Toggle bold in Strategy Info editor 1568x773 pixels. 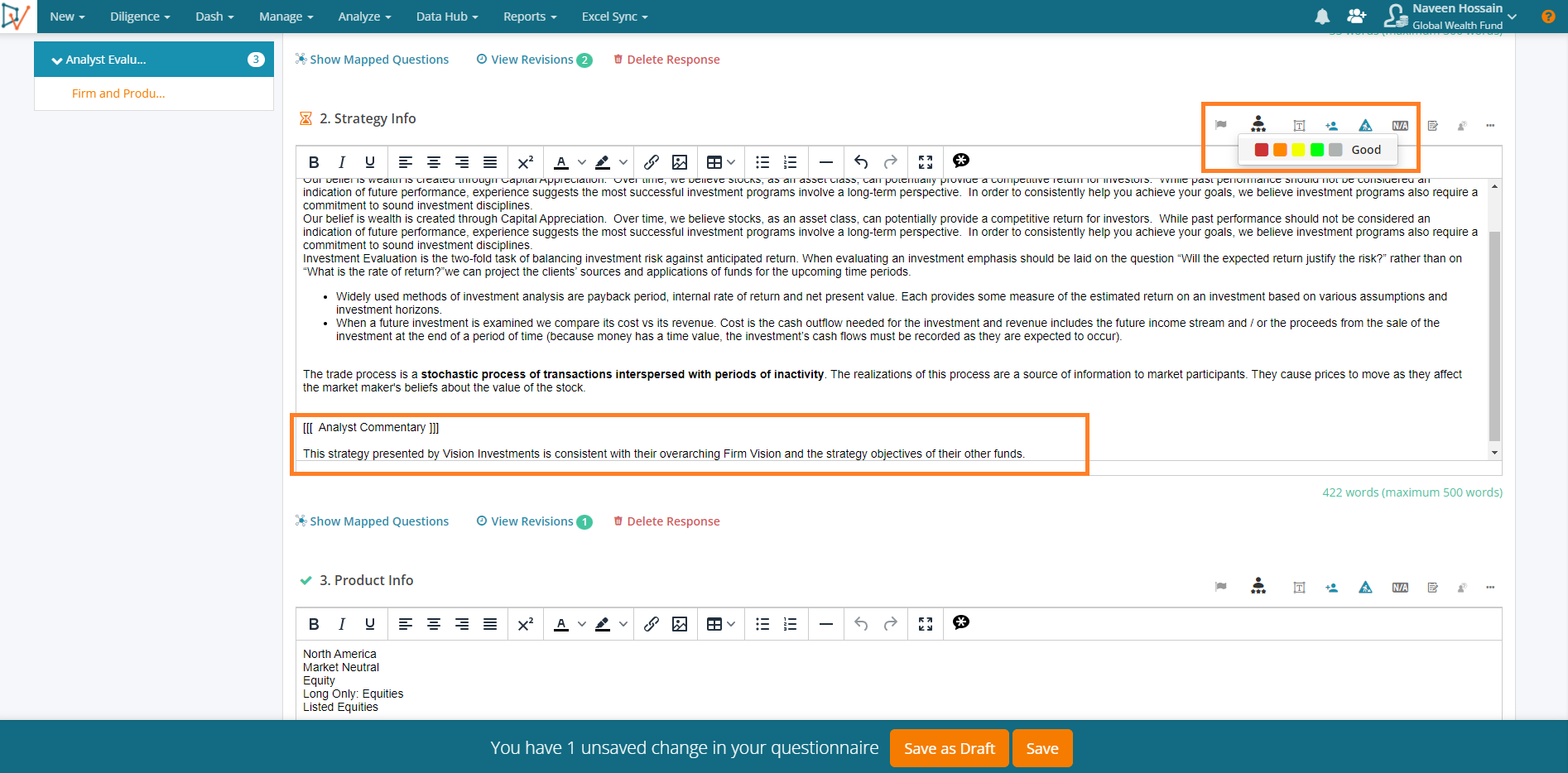314,162
